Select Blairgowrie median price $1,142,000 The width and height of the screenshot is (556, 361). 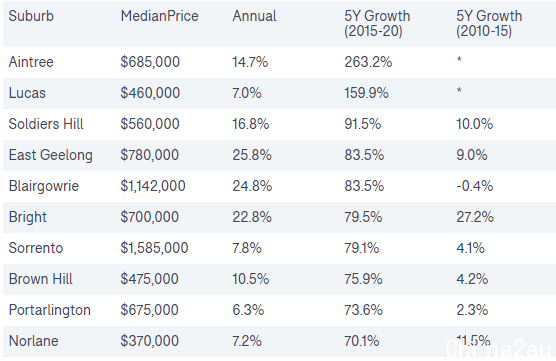[153, 186]
